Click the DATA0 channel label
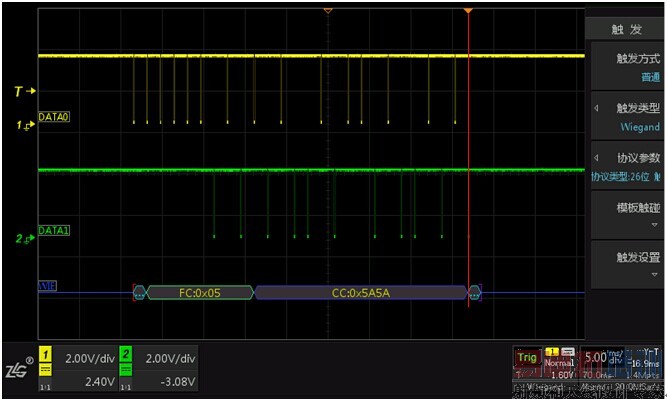The height and width of the screenshot is (401, 667). 54,117
